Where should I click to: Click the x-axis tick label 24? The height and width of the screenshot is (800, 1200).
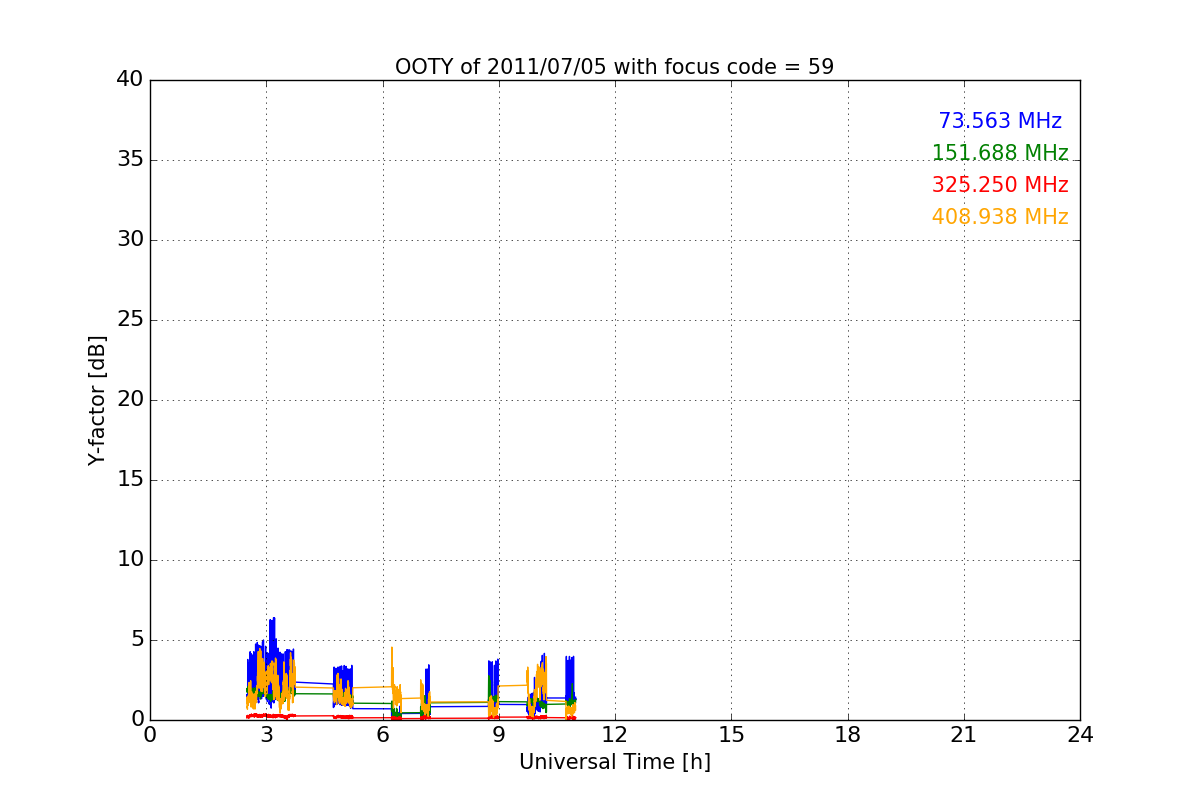1080,735
